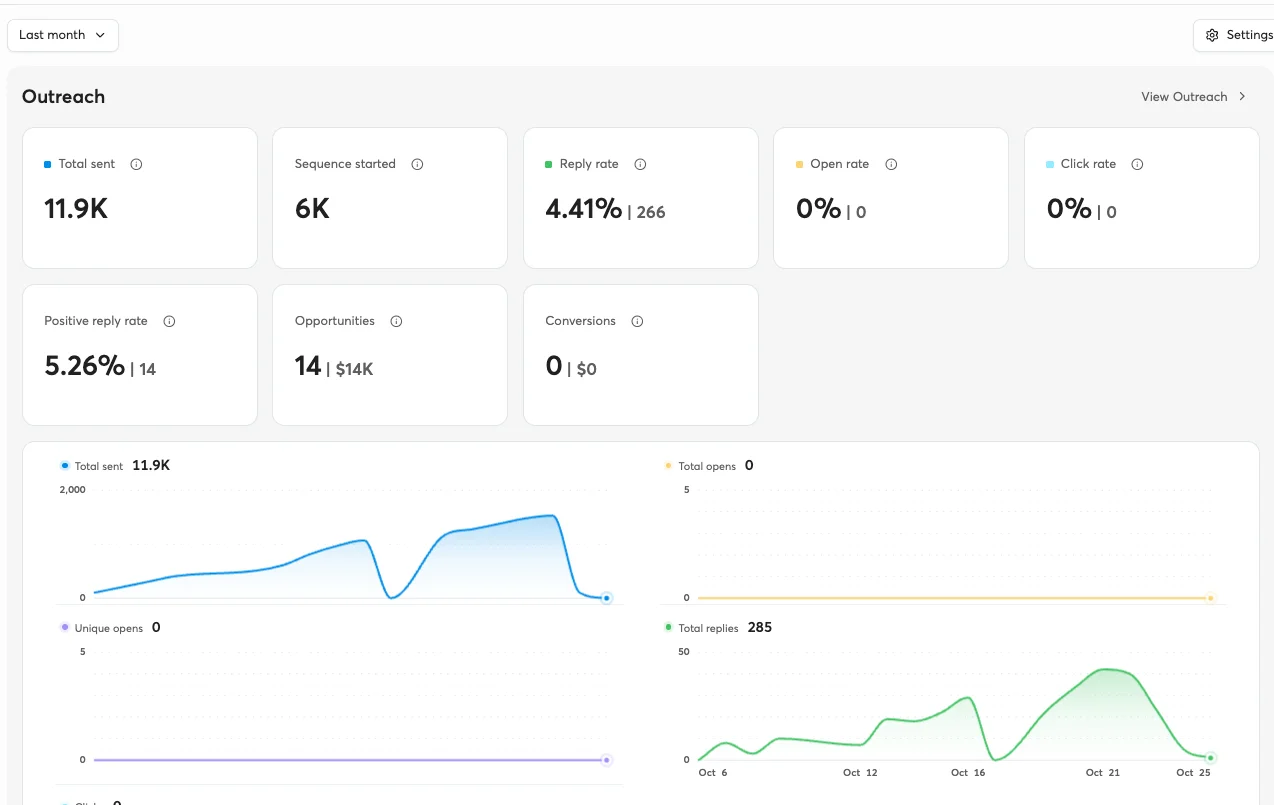1274x805 pixels.
Task: Click the info icon beside Conversions
Action: pos(637,321)
